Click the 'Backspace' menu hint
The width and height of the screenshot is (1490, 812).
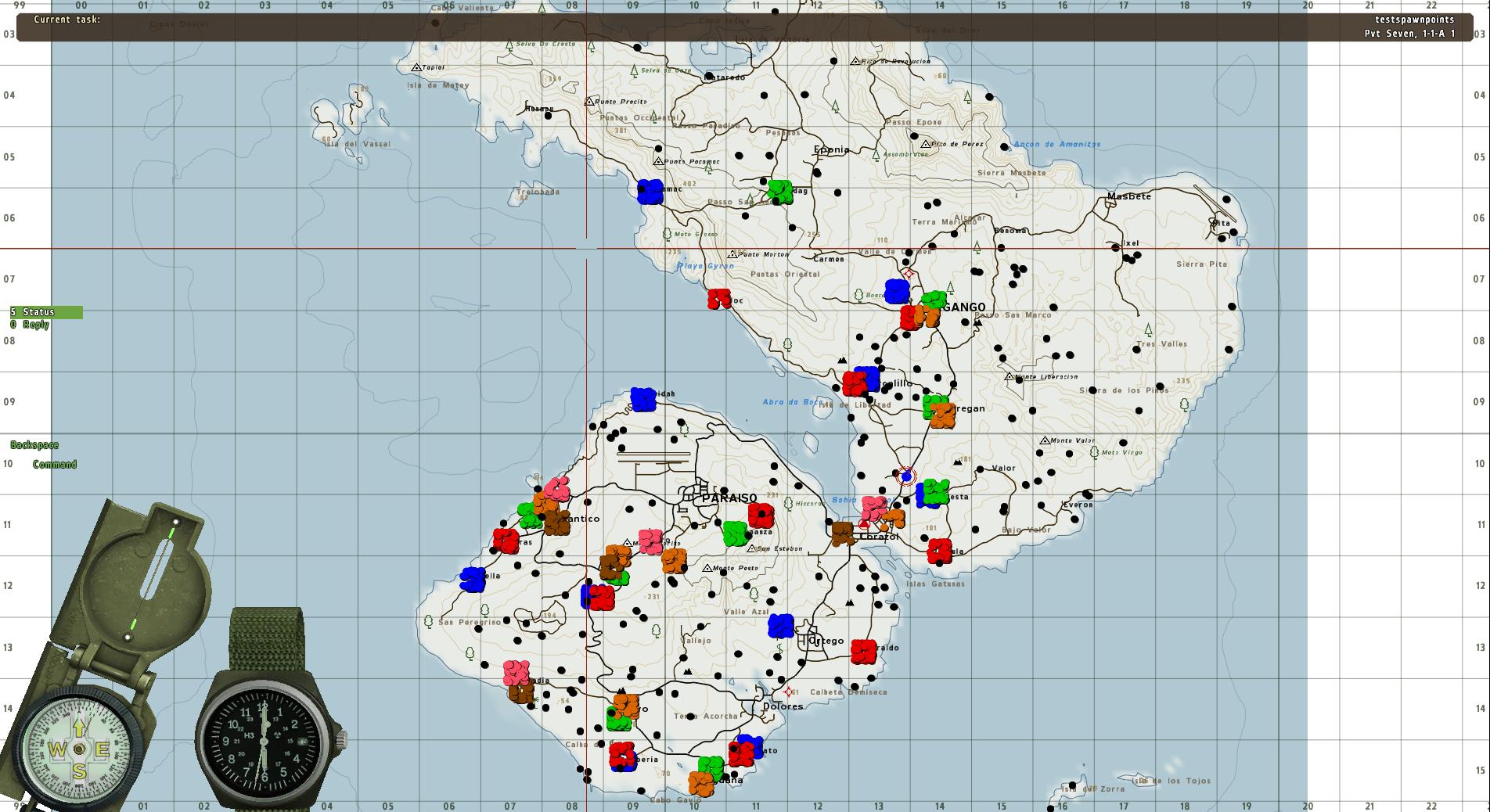tap(34, 445)
